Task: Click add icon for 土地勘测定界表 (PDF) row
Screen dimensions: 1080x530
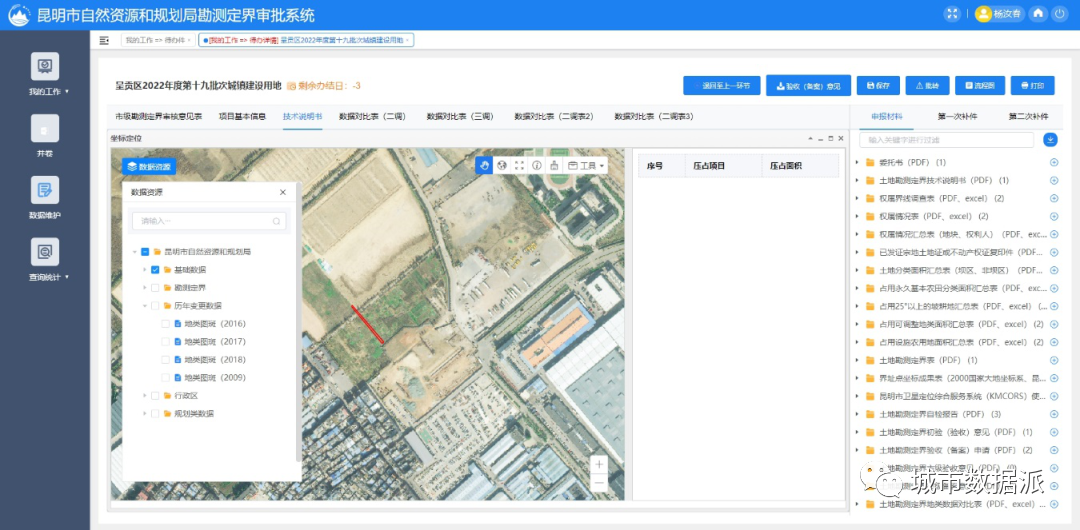Action: point(1054,360)
